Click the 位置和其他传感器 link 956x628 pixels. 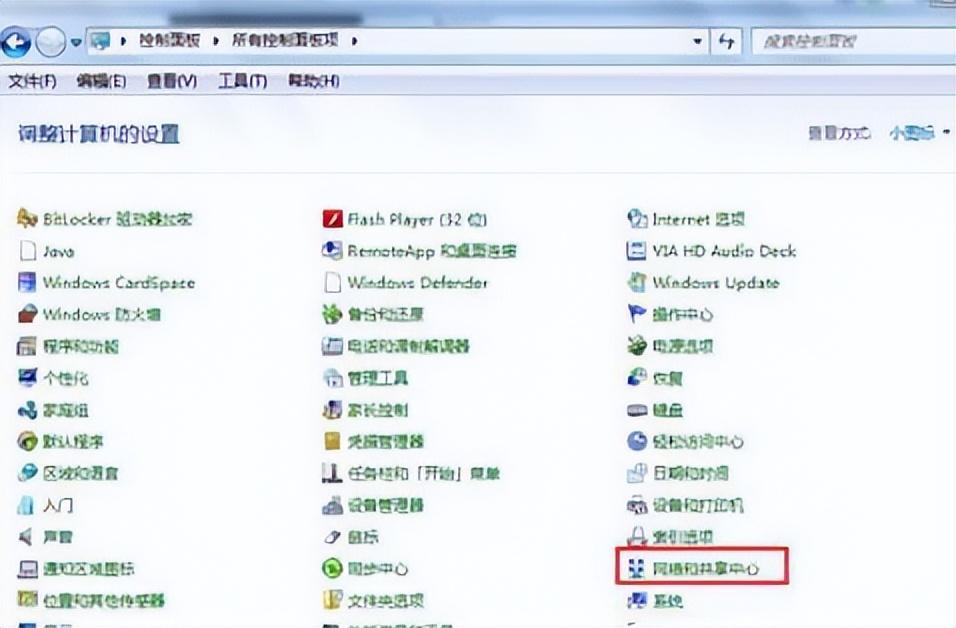click(x=104, y=601)
